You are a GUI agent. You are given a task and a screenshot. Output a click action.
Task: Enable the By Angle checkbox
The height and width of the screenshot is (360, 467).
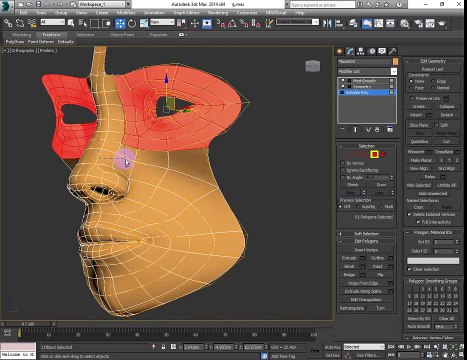(x=342, y=177)
